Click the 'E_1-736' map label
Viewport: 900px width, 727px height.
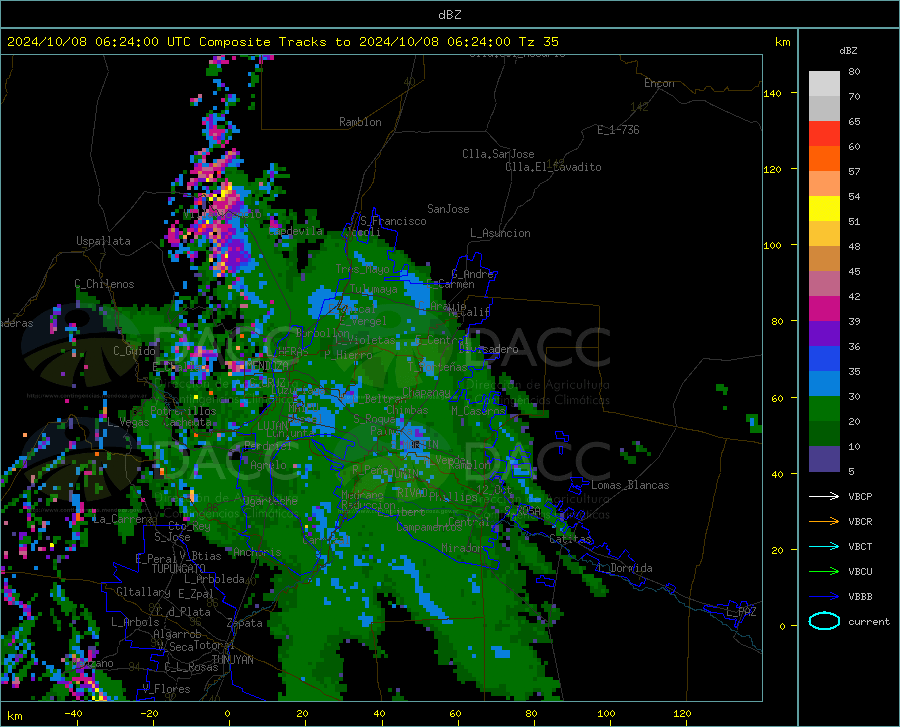pos(618,130)
